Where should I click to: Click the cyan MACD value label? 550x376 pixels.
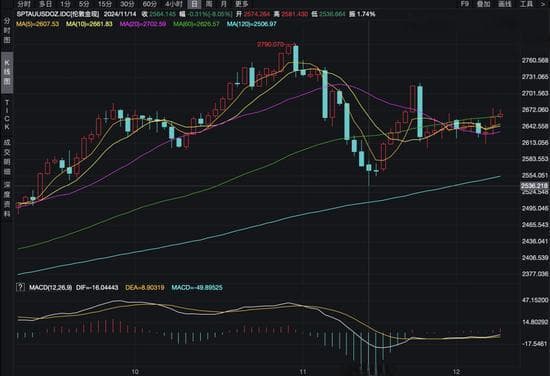pos(197,288)
